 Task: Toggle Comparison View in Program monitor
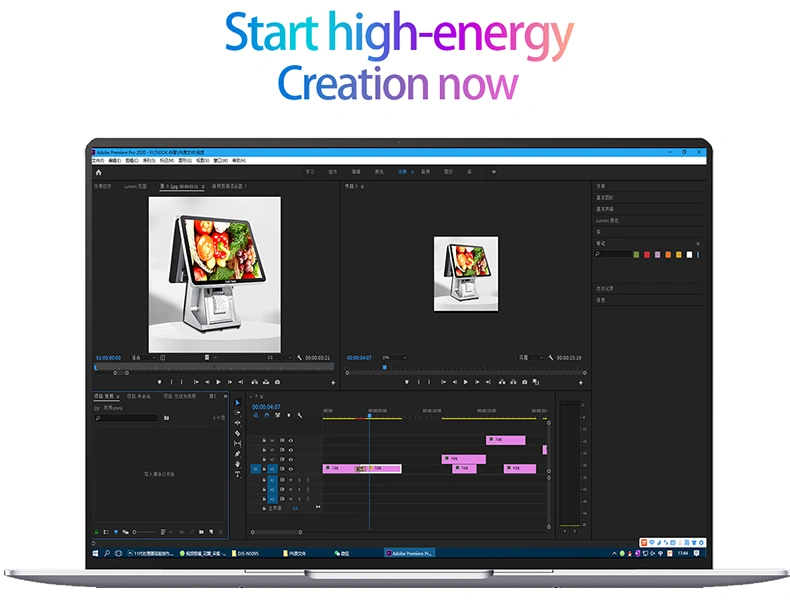pos(536,382)
